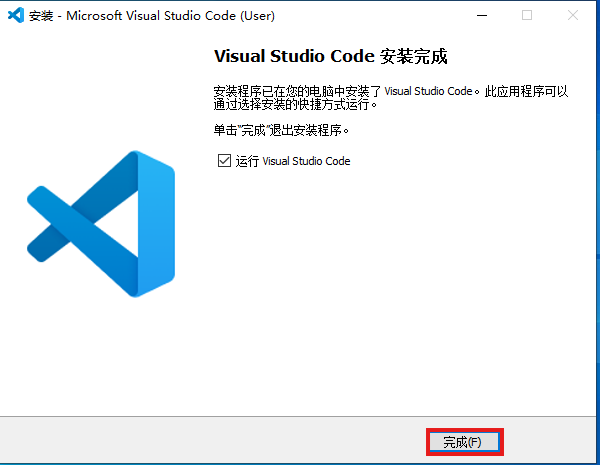This screenshot has width=600, height=465.
Task: Click the greyed-out maximize button
Action: [527, 15]
